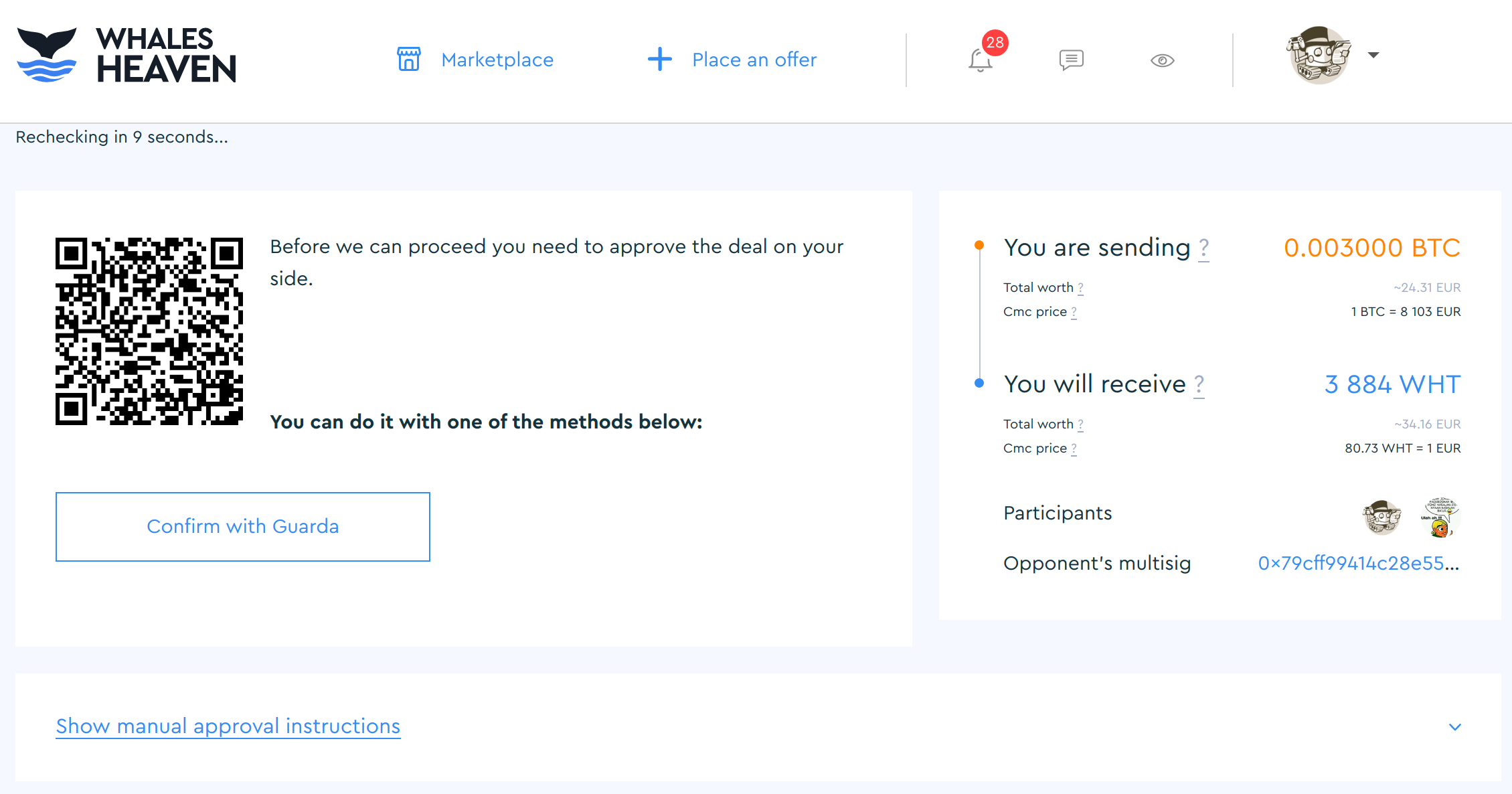Click the Whales Heaven logo
The height and width of the screenshot is (794, 1512).
(127, 55)
